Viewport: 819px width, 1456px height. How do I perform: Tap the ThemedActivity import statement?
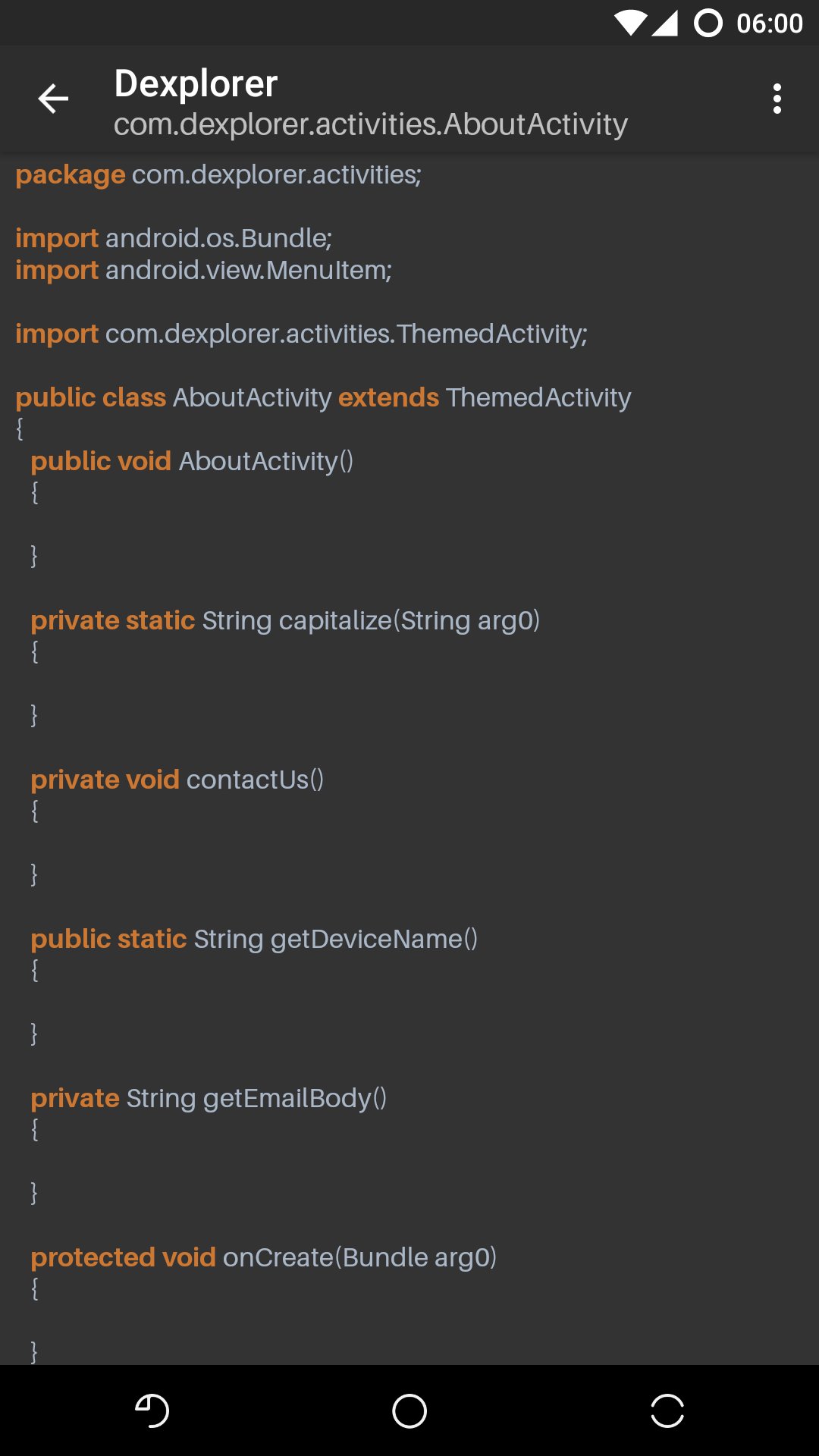(x=301, y=334)
